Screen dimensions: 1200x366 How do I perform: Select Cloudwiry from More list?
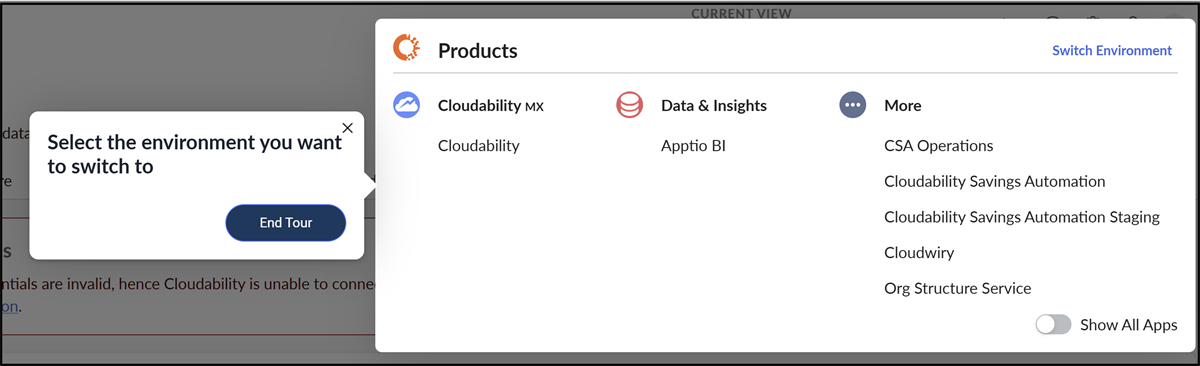[919, 253]
